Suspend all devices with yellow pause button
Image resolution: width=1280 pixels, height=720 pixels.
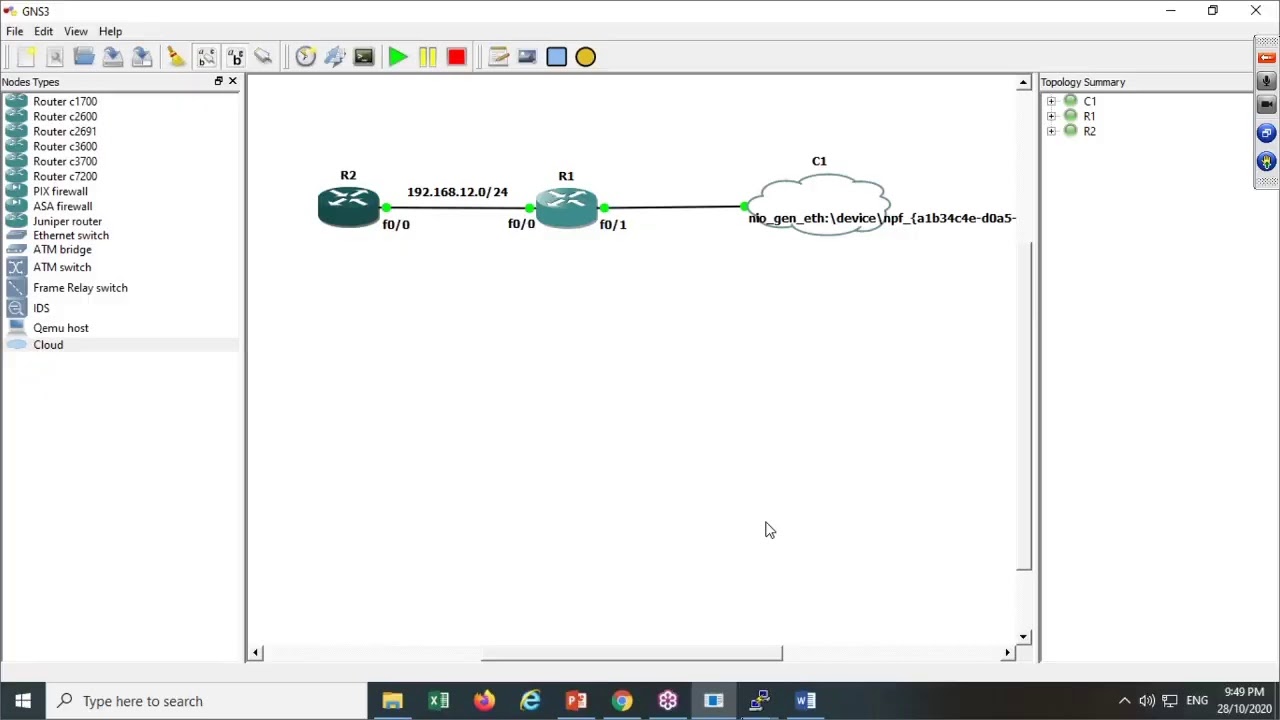[427, 57]
